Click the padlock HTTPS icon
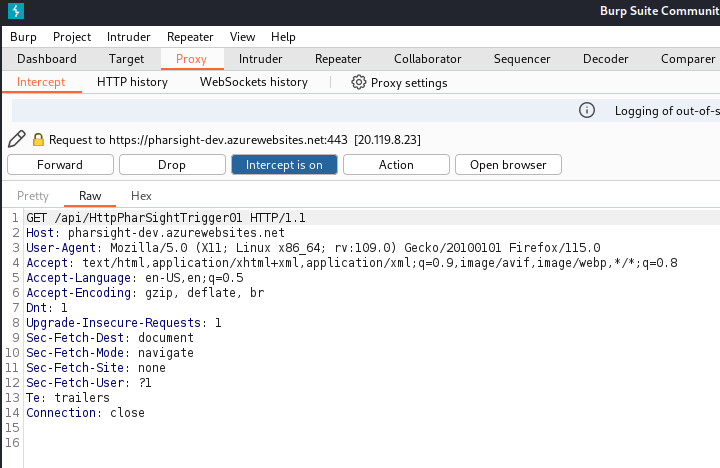The height and width of the screenshot is (468, 720). pos(39,140)
